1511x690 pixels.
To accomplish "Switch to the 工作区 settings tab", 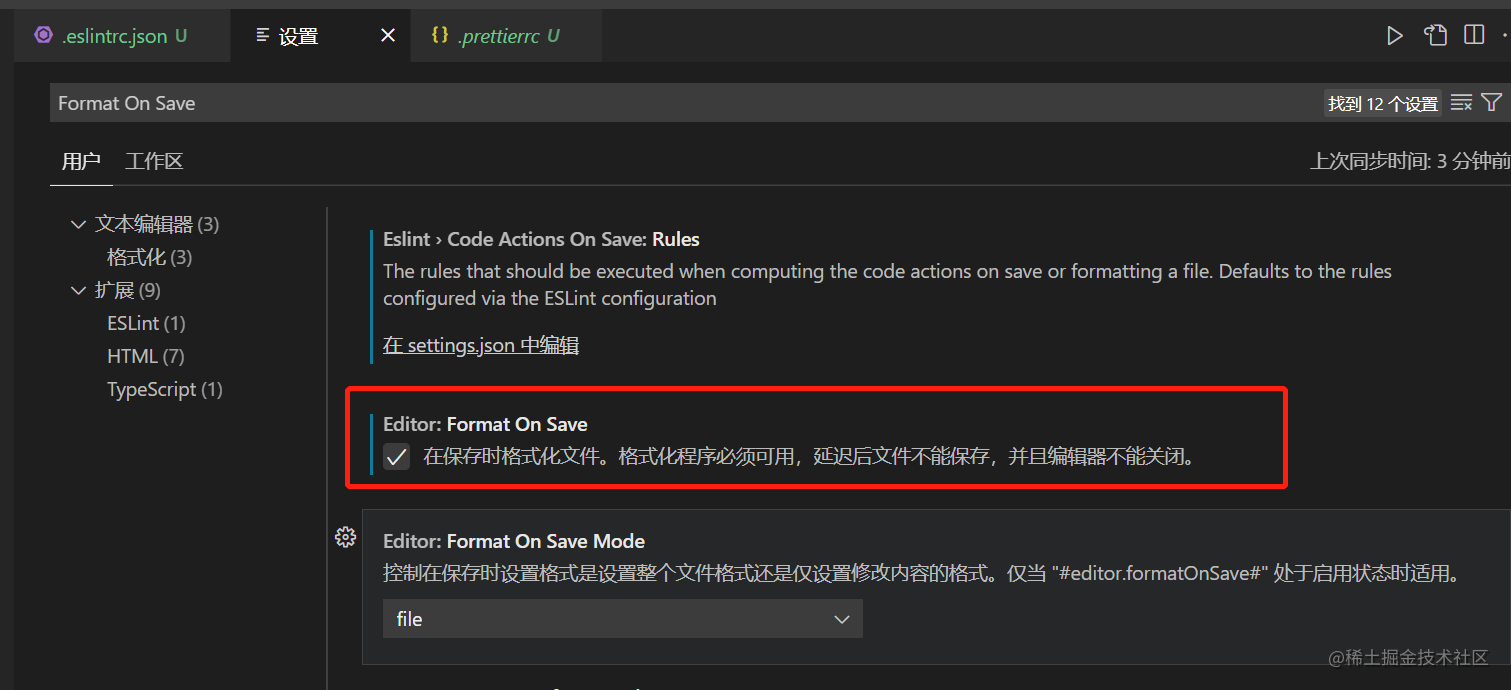I will pos(154,162).
